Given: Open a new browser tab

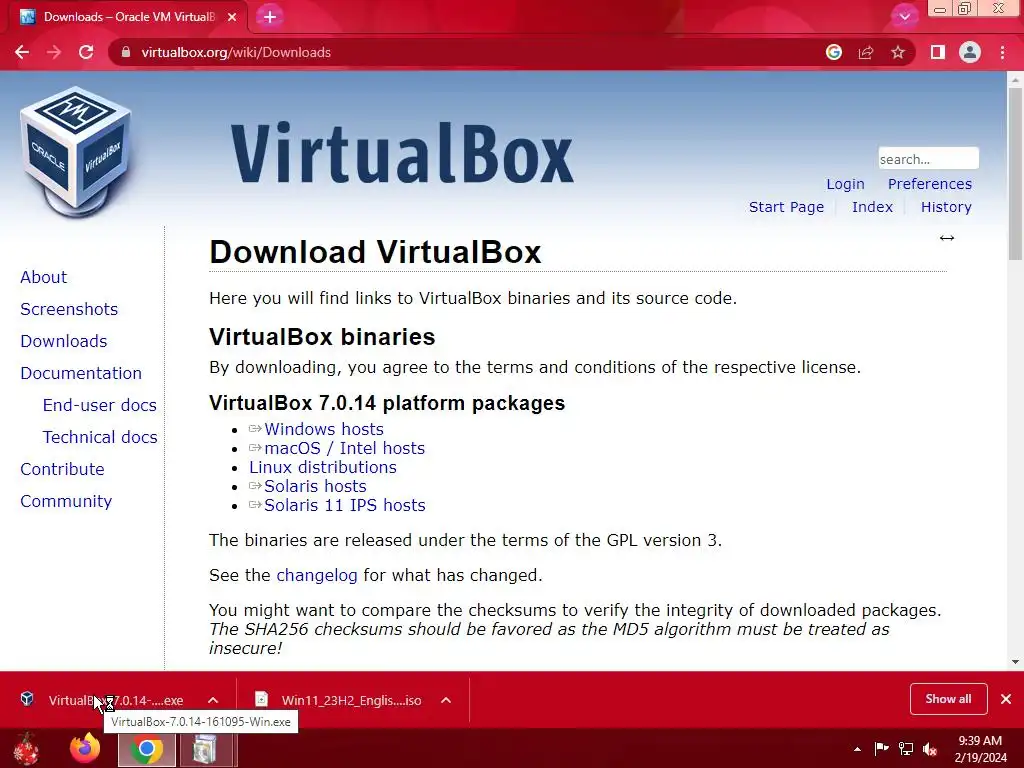Looking at the screenshot, I should point(270,17).
